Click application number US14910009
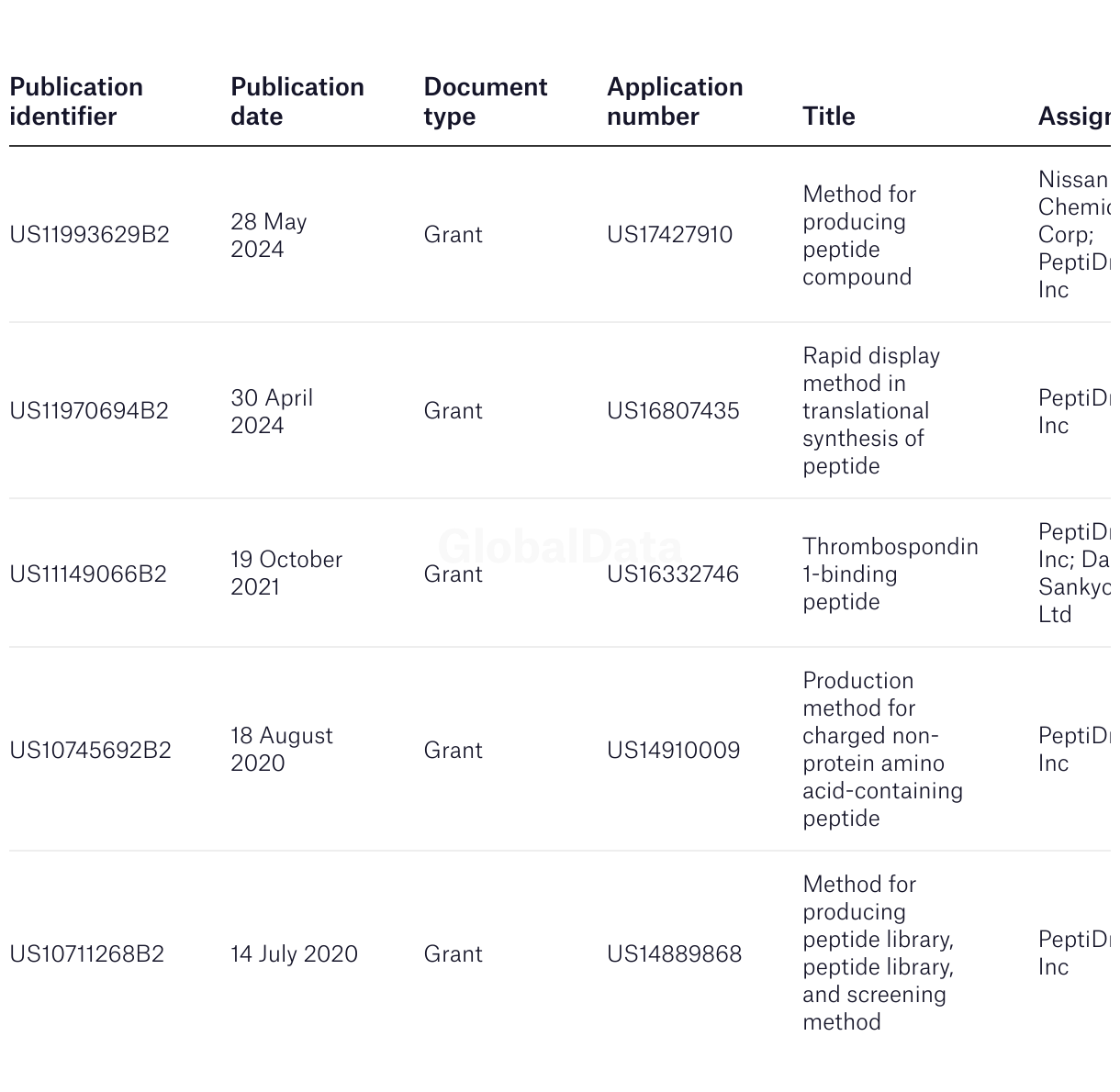Image resolution: width=1120 pixels, height=1092 pixels. pos(674,751)
